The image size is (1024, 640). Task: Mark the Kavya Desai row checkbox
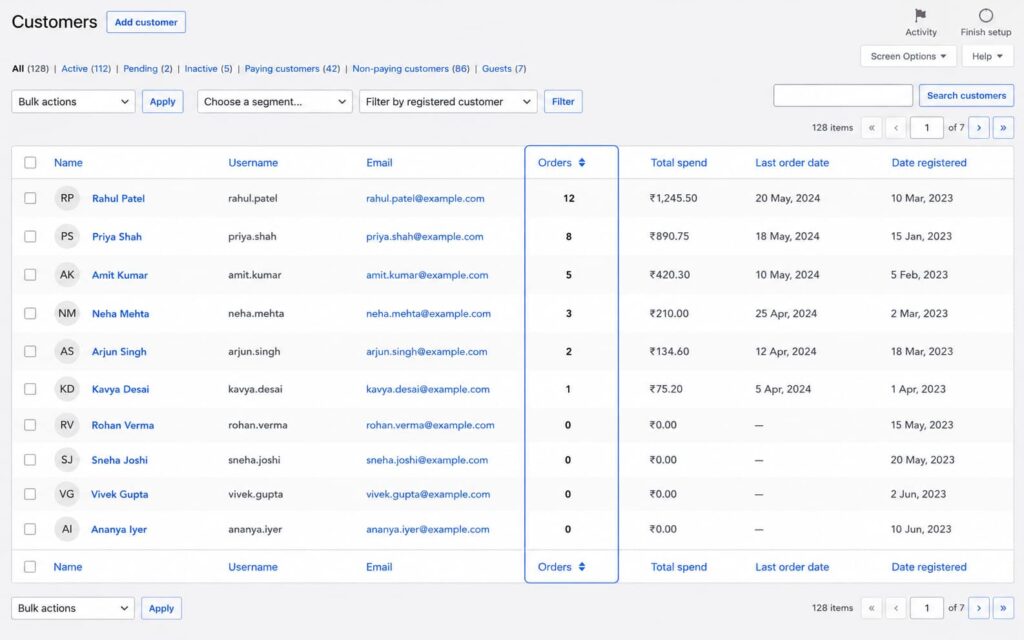pos(30,389)
